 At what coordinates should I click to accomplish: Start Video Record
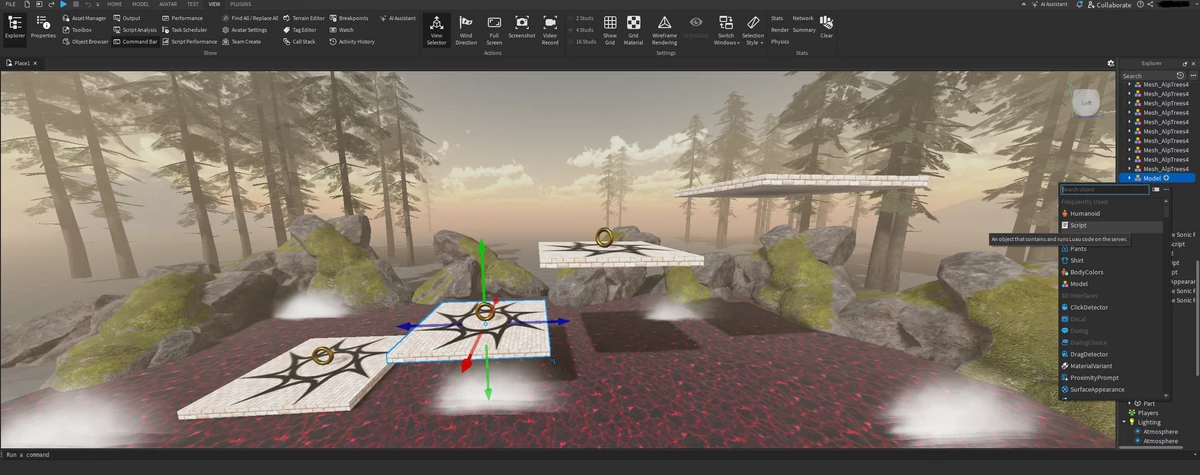pyautogui.click(x=550, y=29)
